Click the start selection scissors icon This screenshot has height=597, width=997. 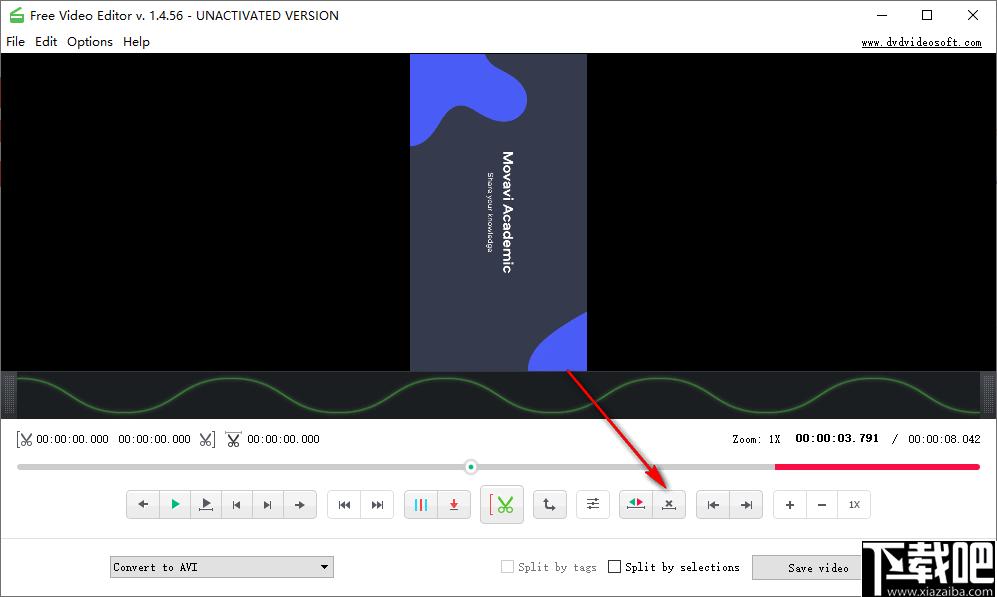pyautogui.click(x=24, y=439)
